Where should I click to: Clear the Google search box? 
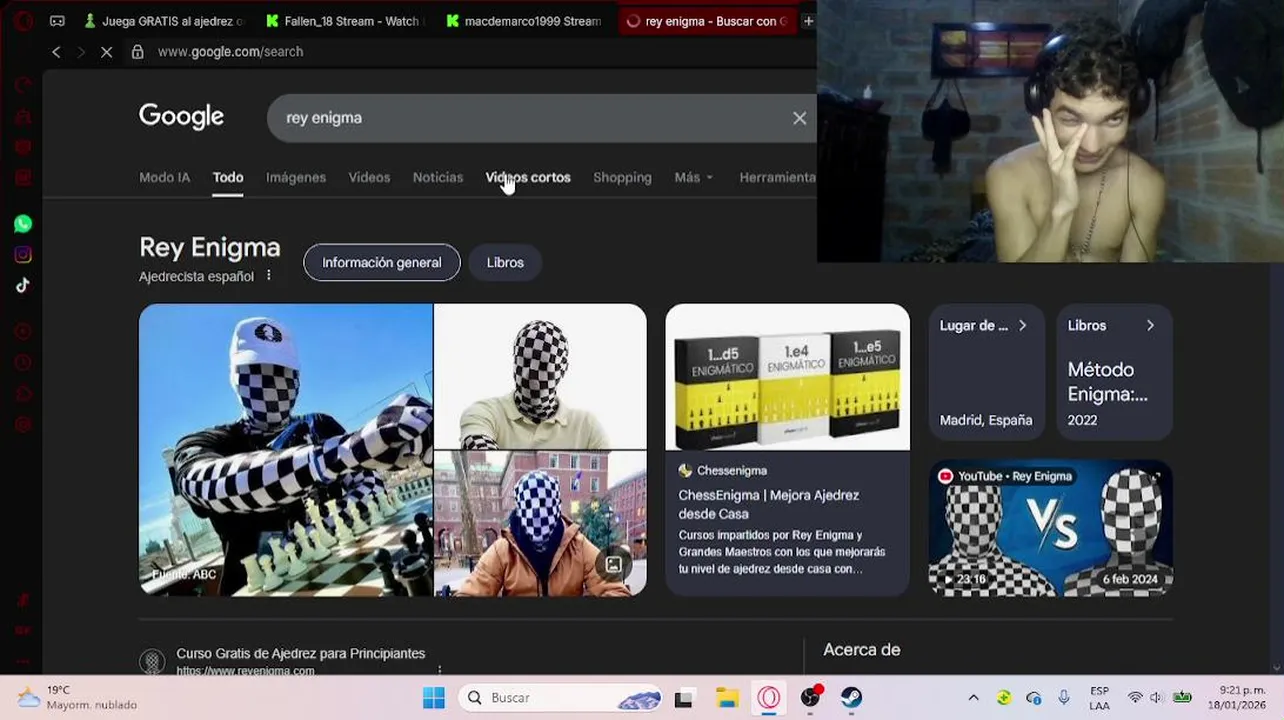tap(799, 118)
